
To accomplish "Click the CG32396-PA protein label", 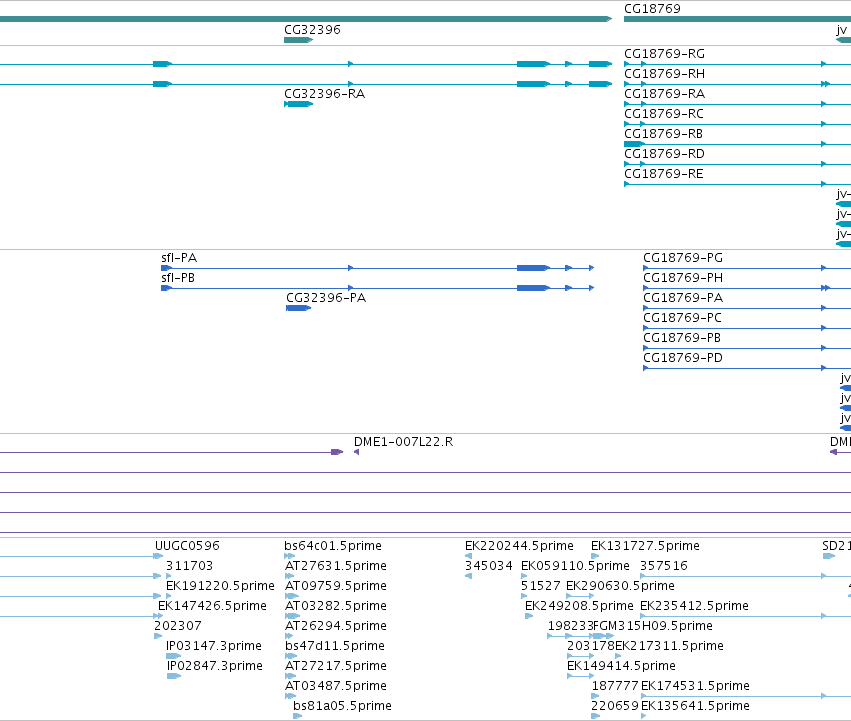I will click(326, 298).
